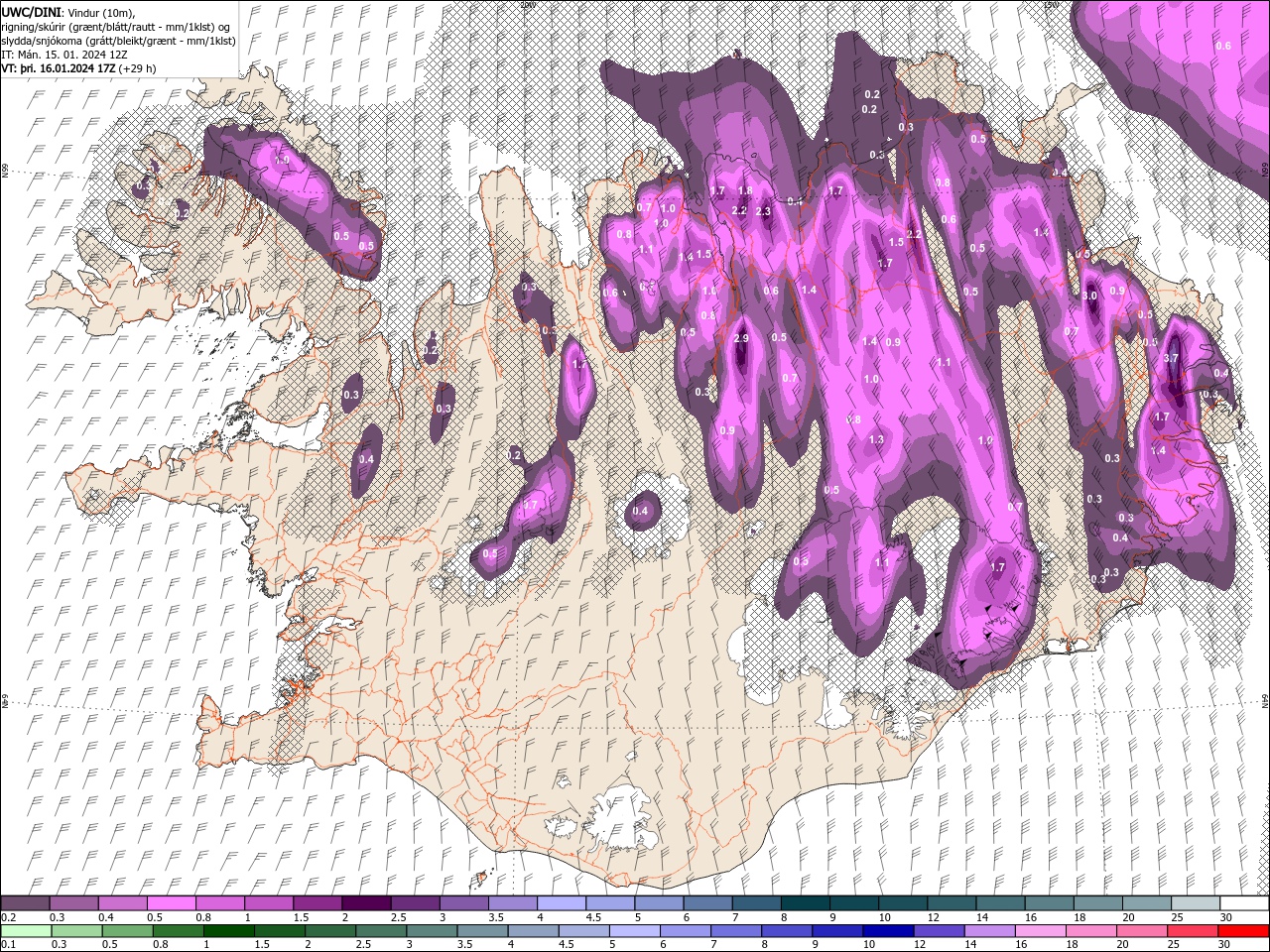
Task: Click the 'slydda/snjókoma (grátt/bleikt/grænt' header line
Action: pos(118,41)
